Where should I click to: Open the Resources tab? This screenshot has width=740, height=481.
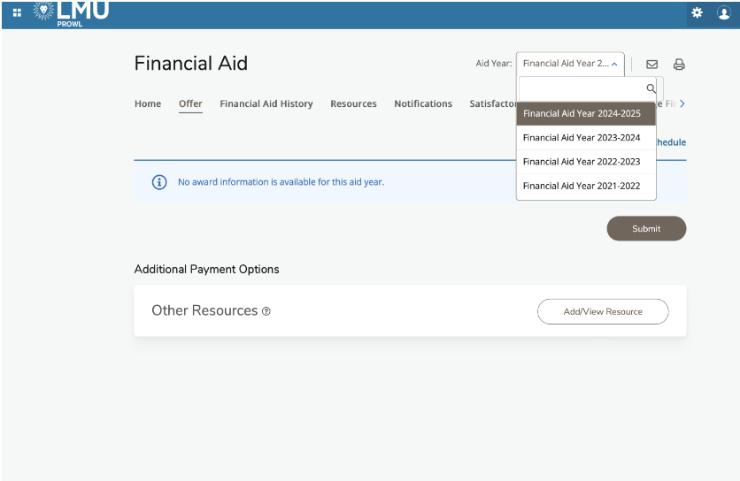click(x=353, y=103)
